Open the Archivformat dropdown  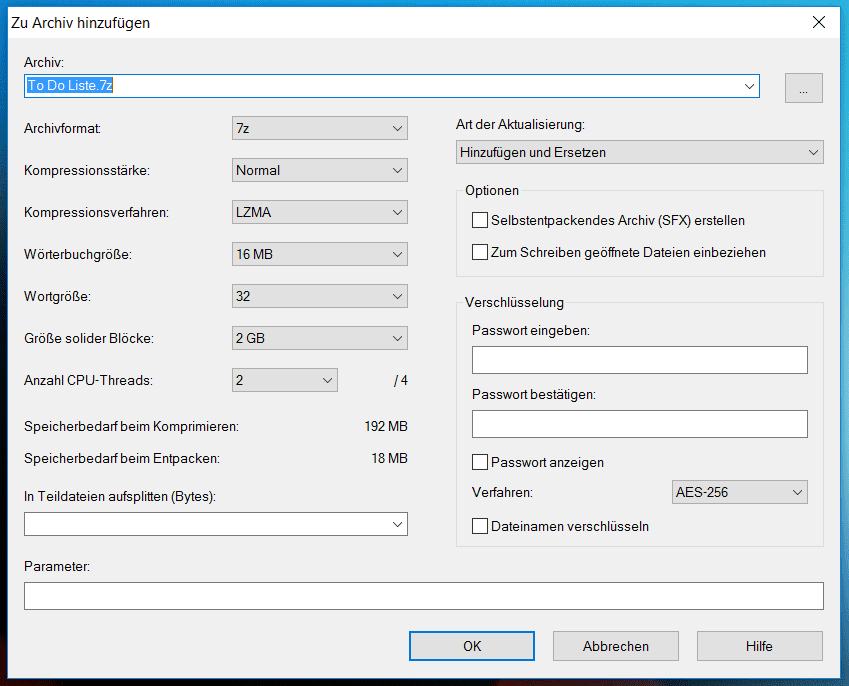pos(319,128)
